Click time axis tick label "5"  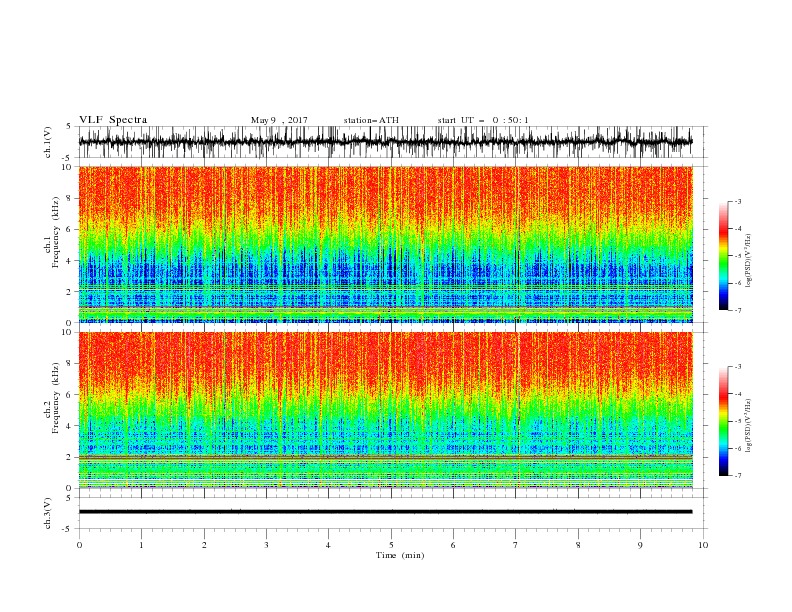391,545
